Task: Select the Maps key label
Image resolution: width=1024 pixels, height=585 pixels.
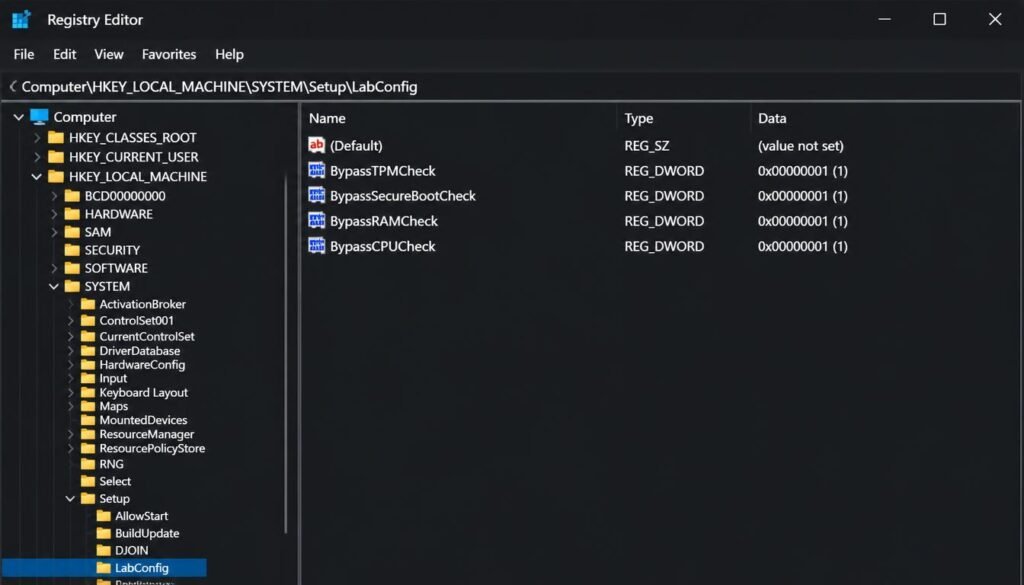Action: pyautogui.click(x=114, y=406)
